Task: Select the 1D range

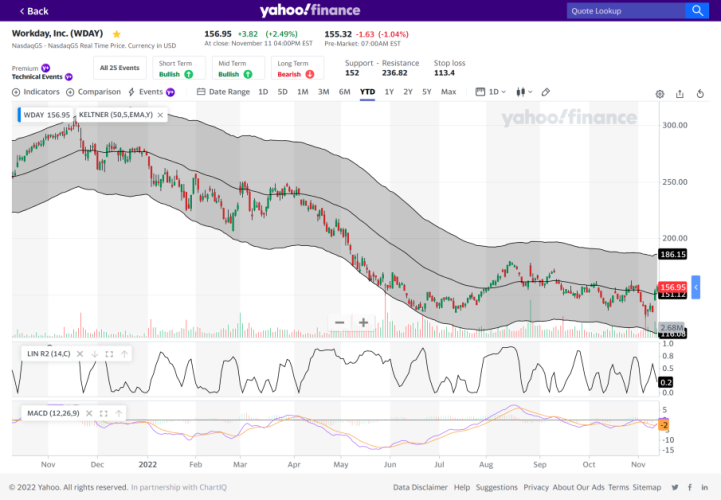Action: click(263, 92)
